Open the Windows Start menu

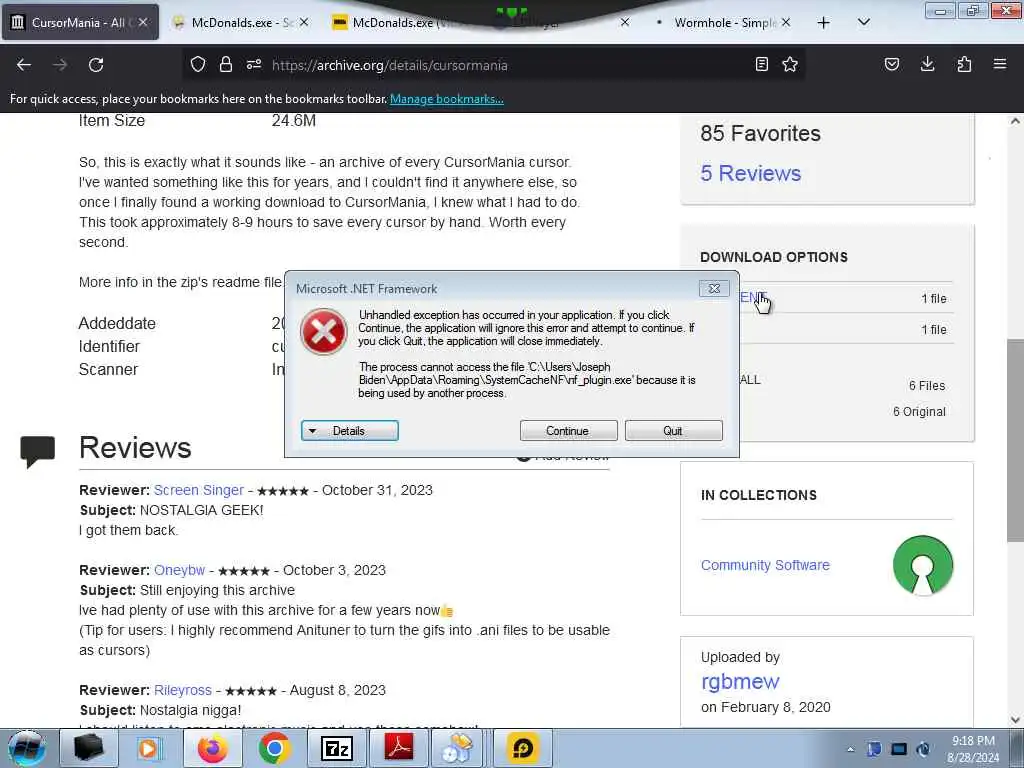(27, 748)
